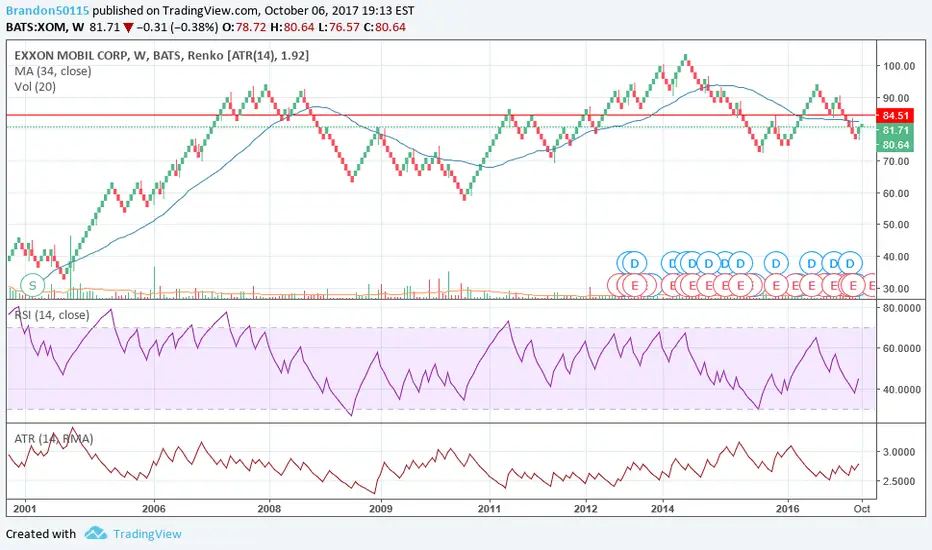Click the 2014 time axis label
Viewport: 932px width, 550px height.
[x=663, y=509]
